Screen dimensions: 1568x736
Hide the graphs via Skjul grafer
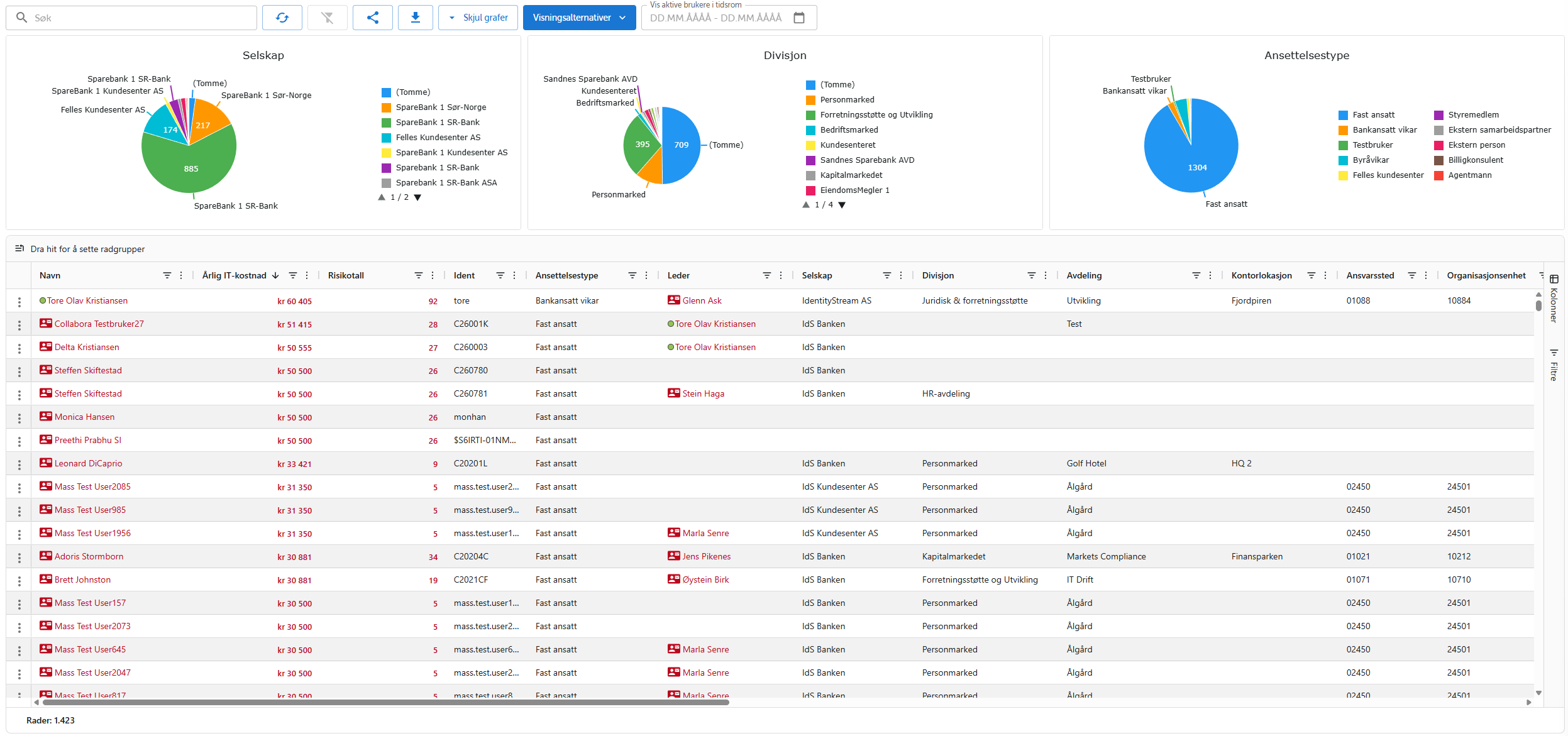pos(477,17)
